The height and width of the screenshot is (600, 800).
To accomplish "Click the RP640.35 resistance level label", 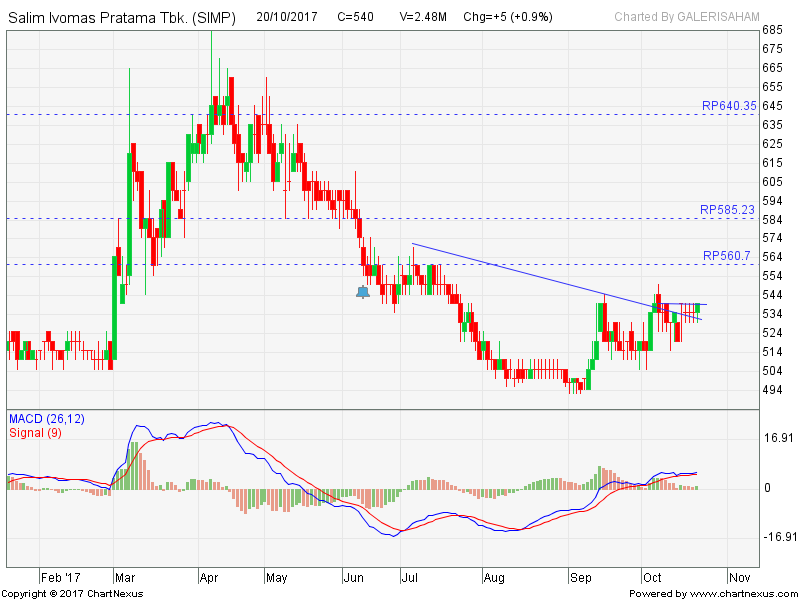I will coord(728,105).
